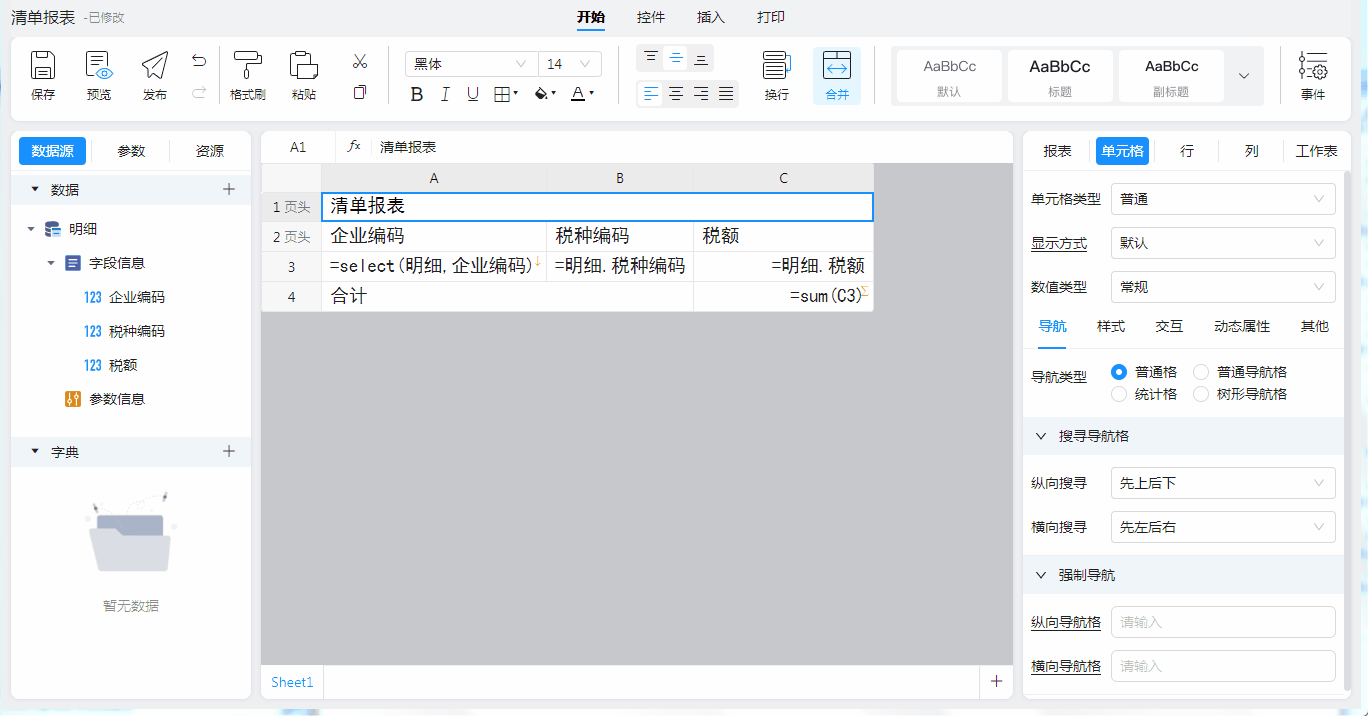1368x716 pixels.
Task: Choose the 普通导航格 radio option
Action: (x=1201, y=372)
